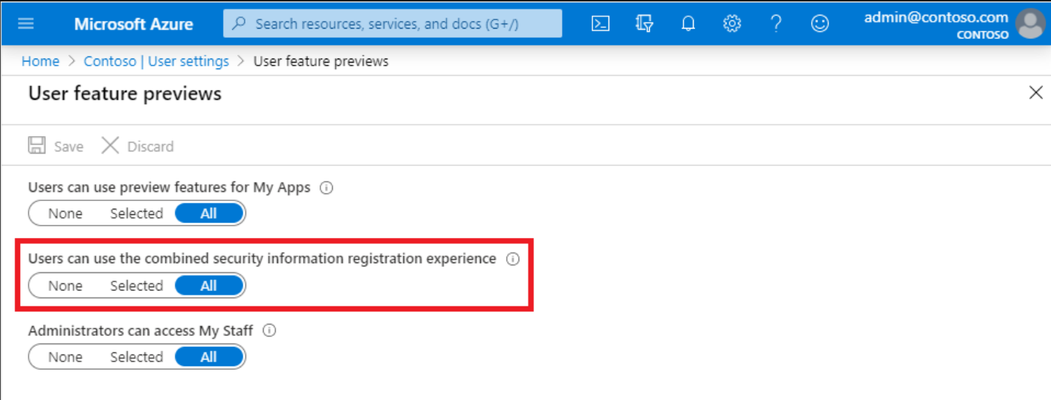The height and width of the screenshot is (400, 1051).
Task: Click the info icon beside My Staff setting
Action: (269, 330)
